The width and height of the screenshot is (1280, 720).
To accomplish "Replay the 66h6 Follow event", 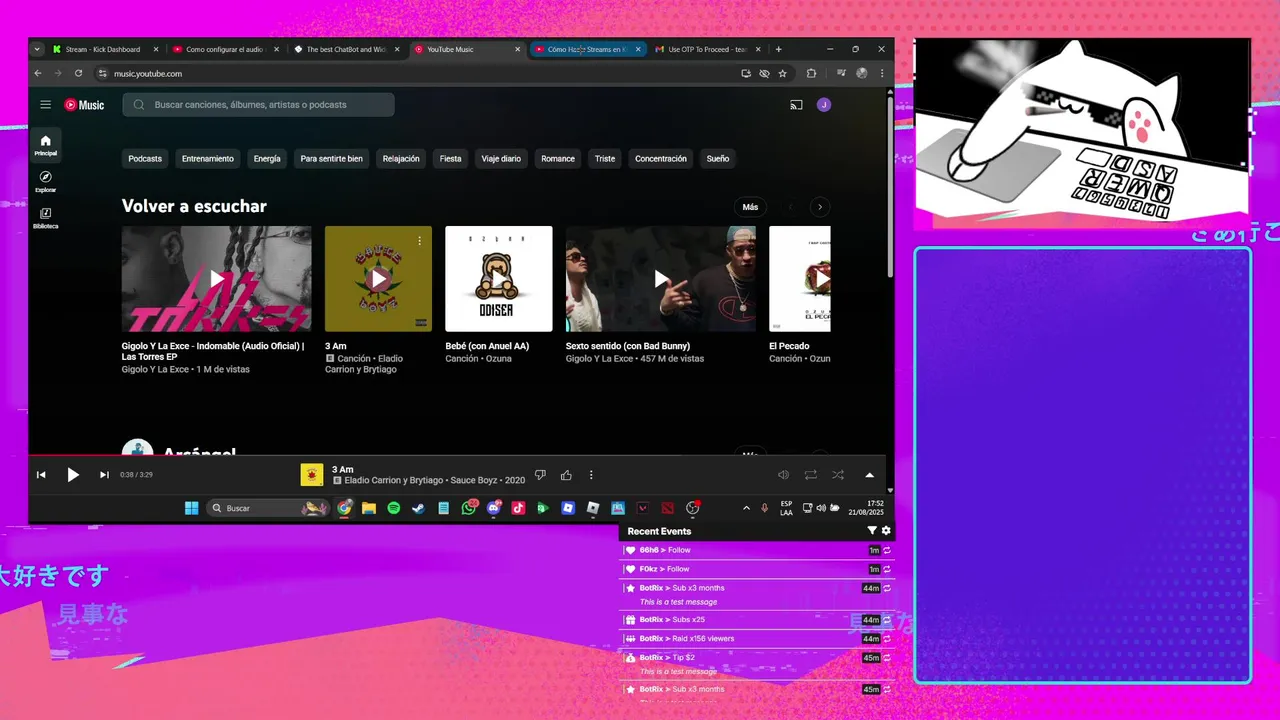I will (x=887, y=550).
